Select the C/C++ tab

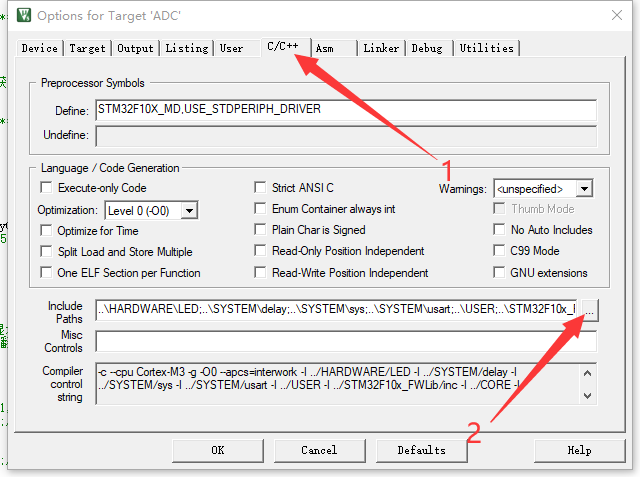(286, 46)
